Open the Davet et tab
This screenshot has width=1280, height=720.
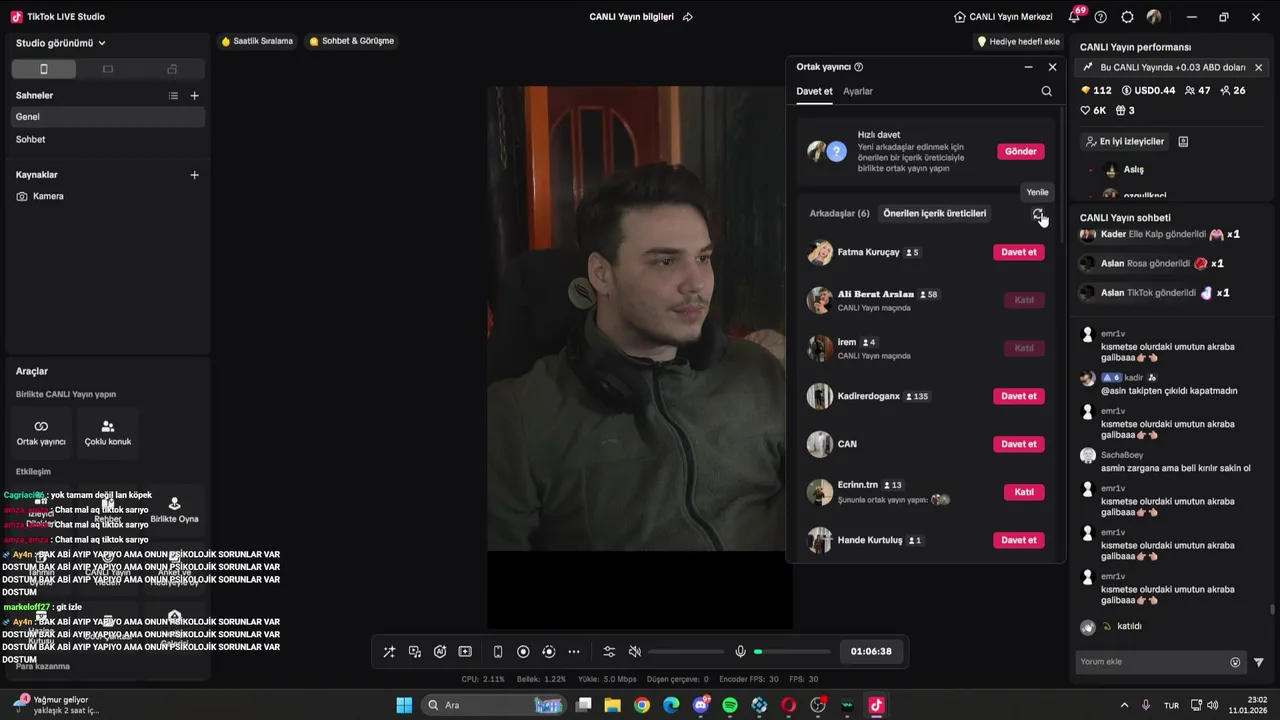click(814, 91)
